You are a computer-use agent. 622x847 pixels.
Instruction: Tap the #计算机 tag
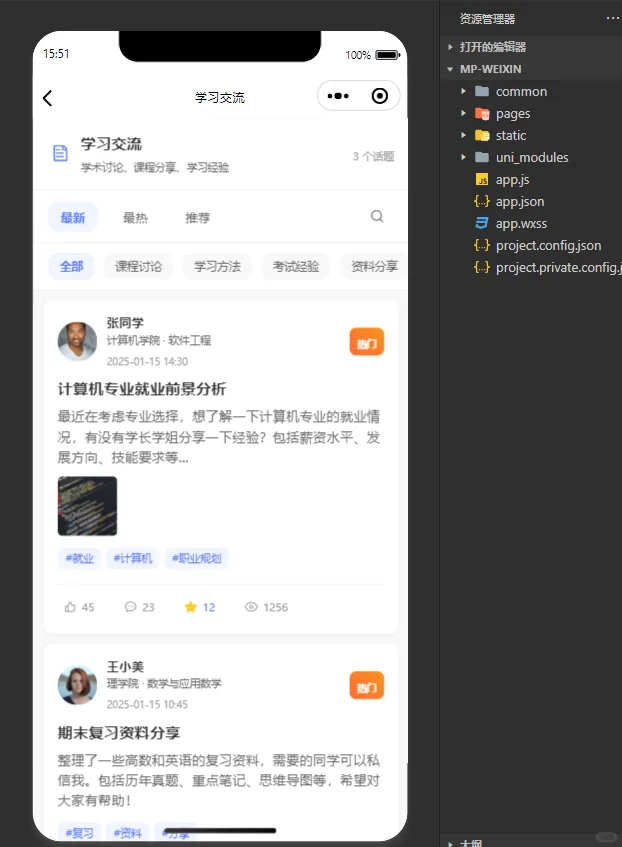point(133,558)
